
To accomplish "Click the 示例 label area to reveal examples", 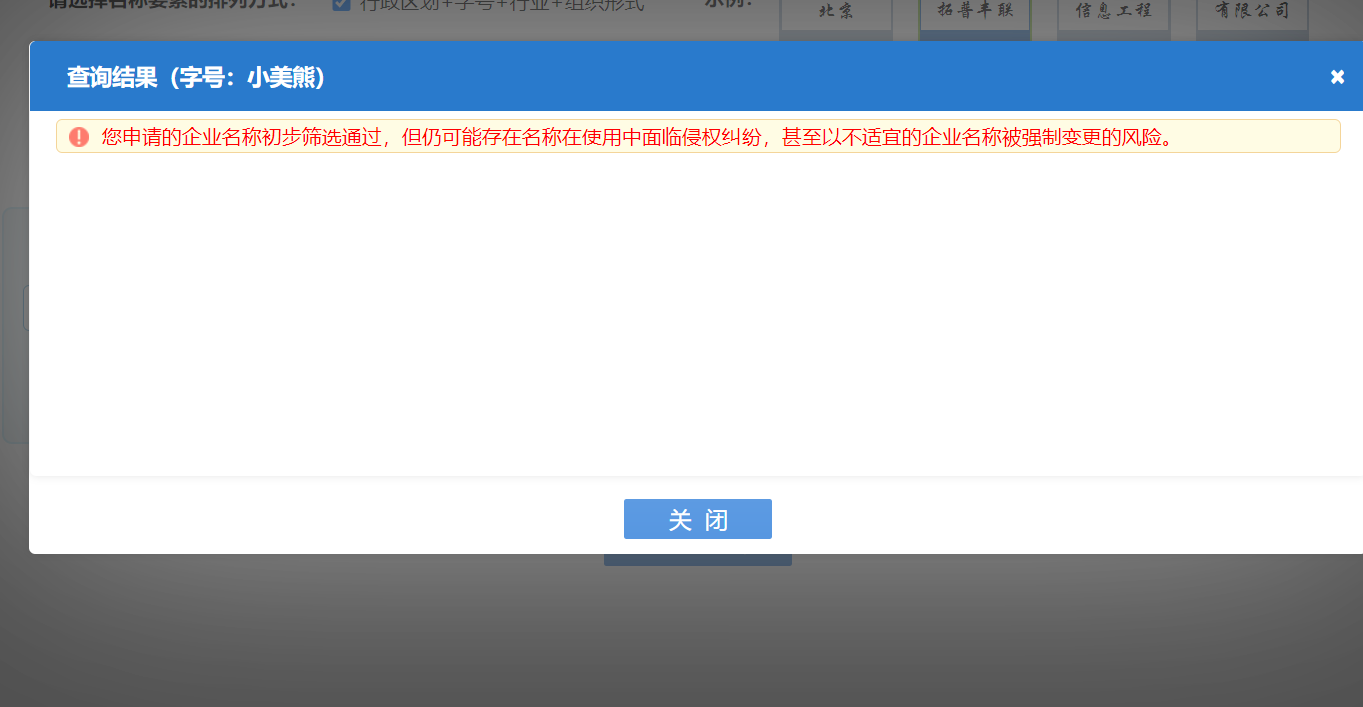I will click(x=725, y=5).
